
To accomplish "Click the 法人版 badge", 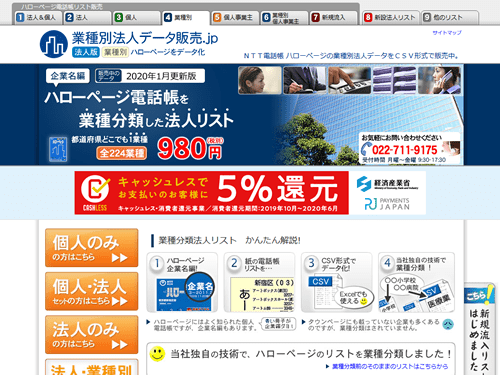I will pyautogui.click(x=86, y=52).
